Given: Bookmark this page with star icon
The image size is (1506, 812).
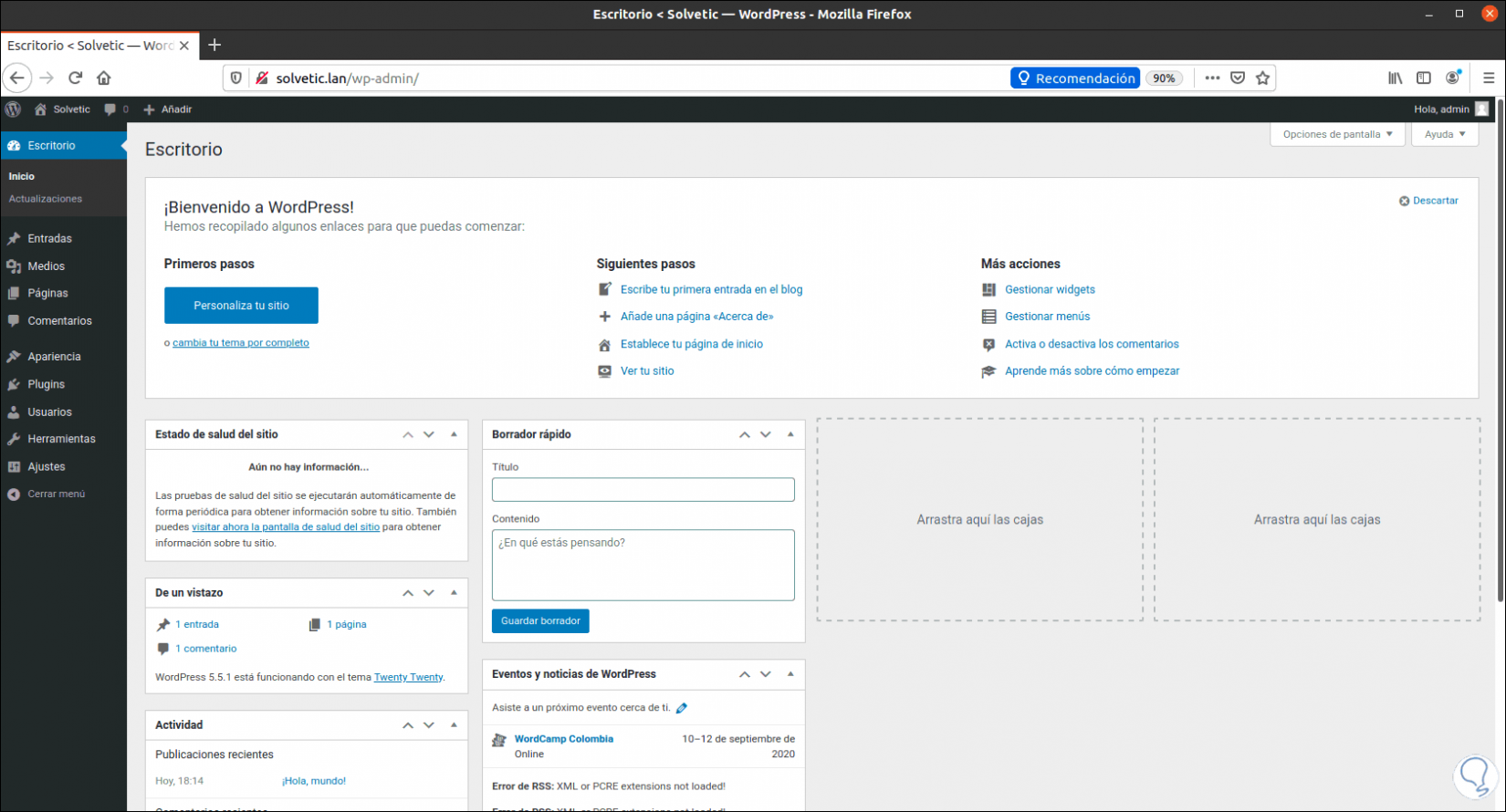Looking at the screenshot, I should coord(1263,78).
